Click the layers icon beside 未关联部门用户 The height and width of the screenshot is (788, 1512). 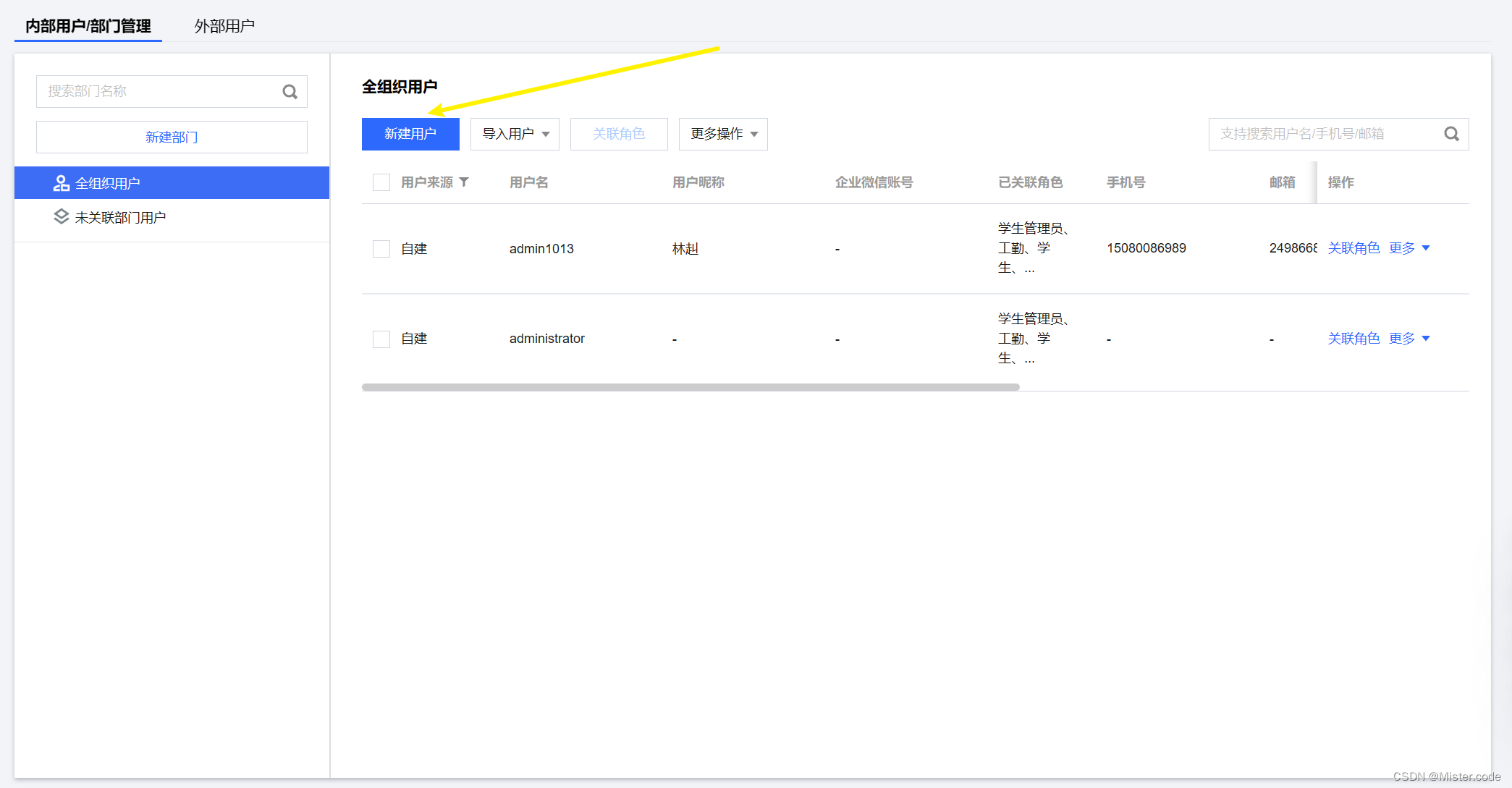click(x=61, y=216)
